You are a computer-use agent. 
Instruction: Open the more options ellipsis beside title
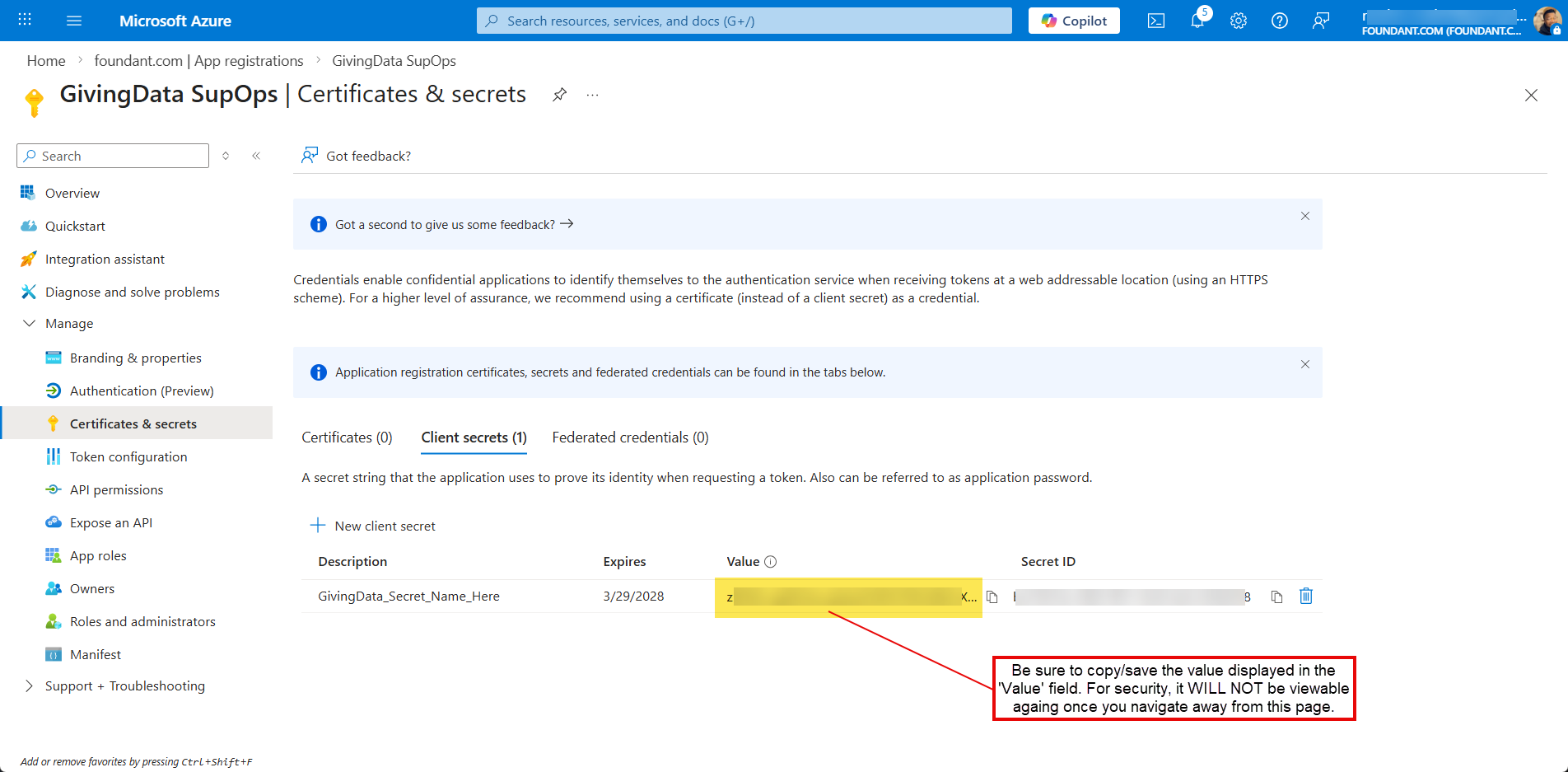click(x=592, y=95)
